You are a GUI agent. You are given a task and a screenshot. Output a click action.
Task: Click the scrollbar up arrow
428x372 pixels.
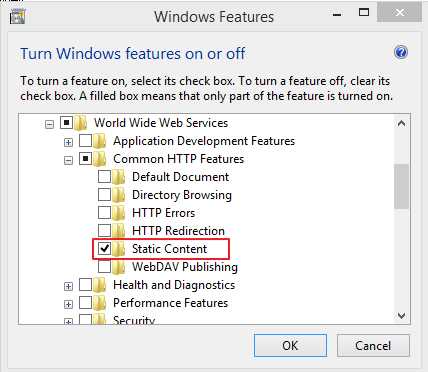tap(401, 124)
